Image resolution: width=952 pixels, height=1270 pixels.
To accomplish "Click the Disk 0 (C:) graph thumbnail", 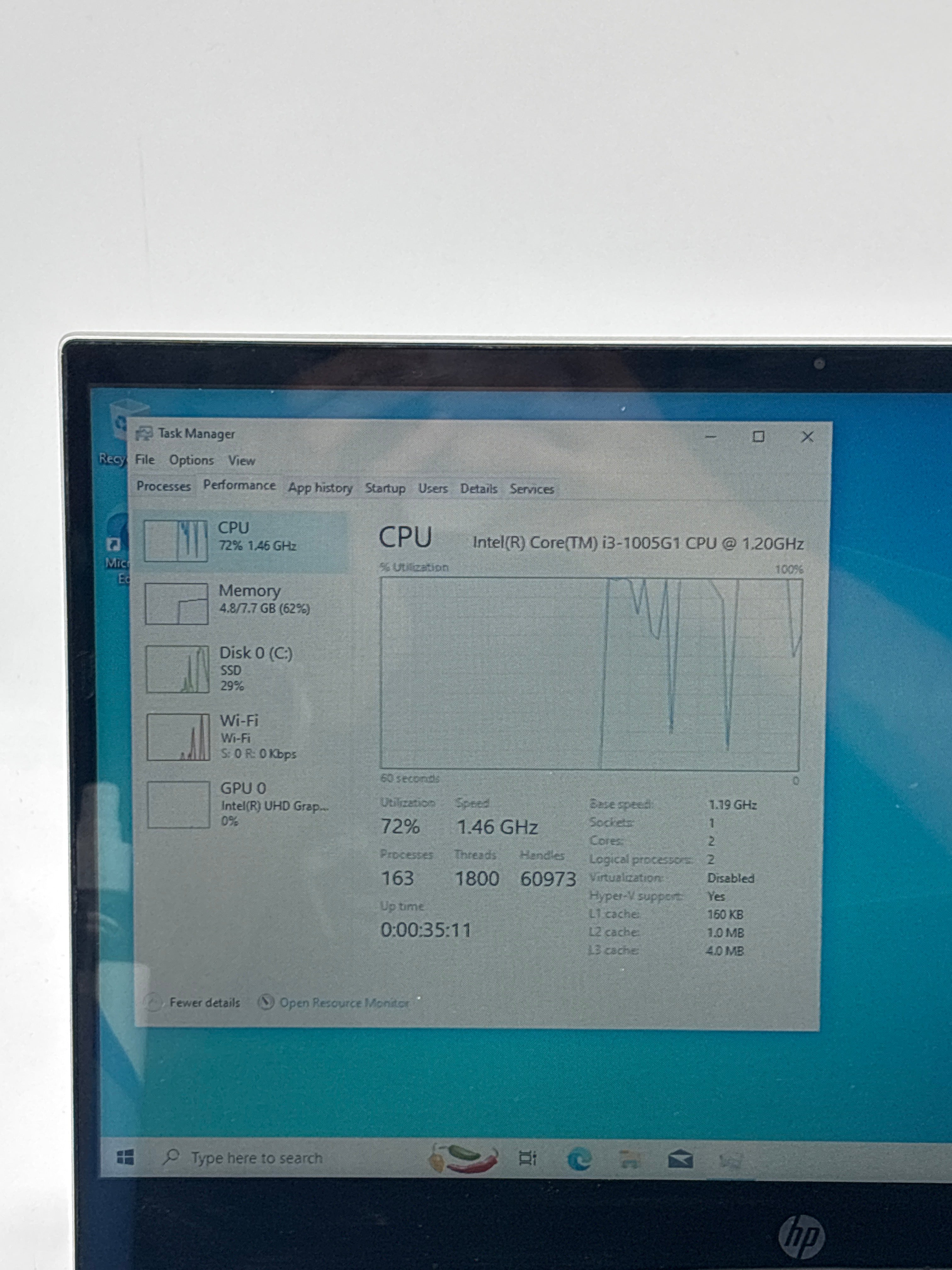I will click(177, 669).
